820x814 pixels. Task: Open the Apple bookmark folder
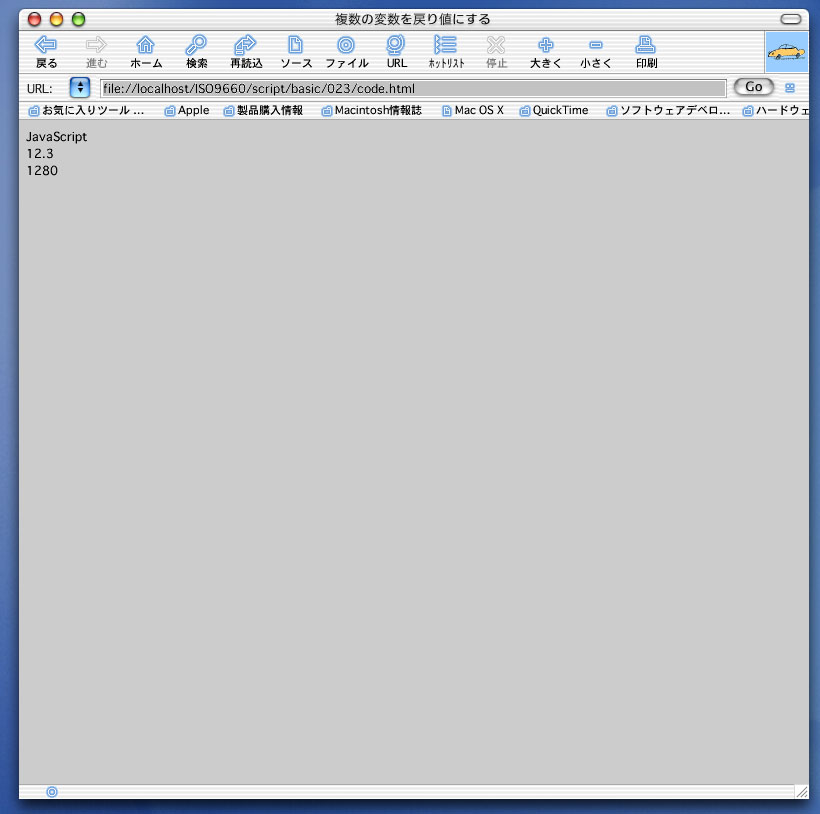[187, 110]
